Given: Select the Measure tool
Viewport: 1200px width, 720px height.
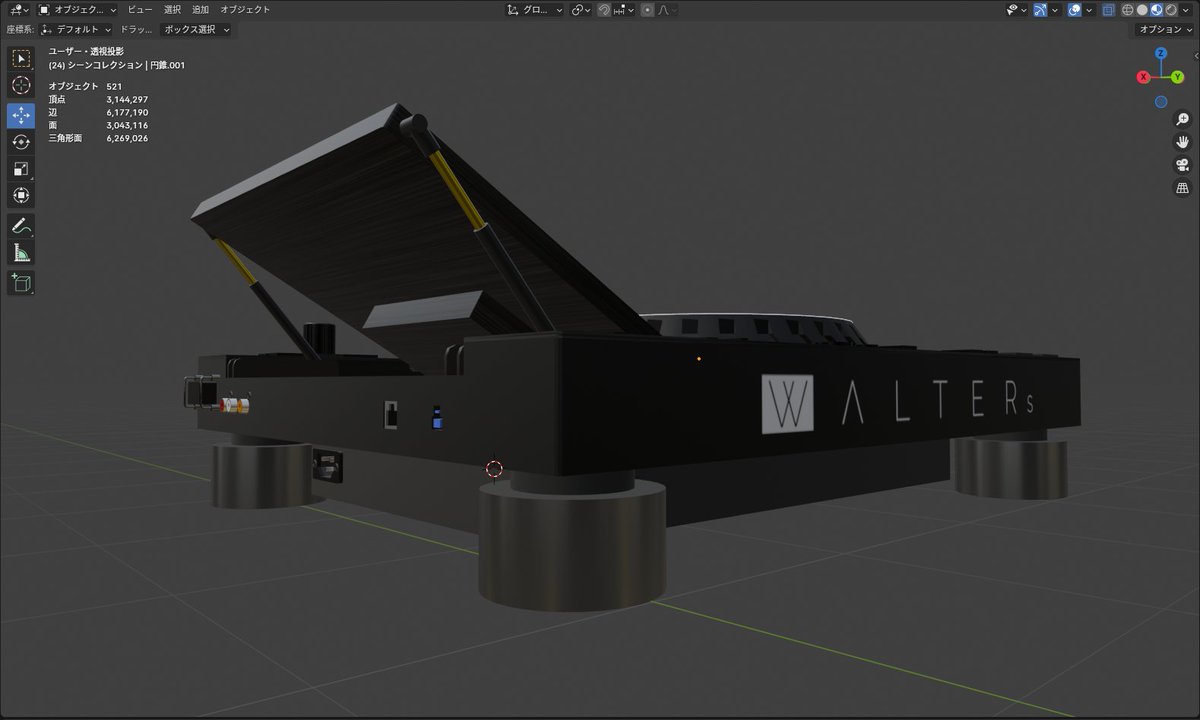Looking at the screenshot, I should point(21,252).
